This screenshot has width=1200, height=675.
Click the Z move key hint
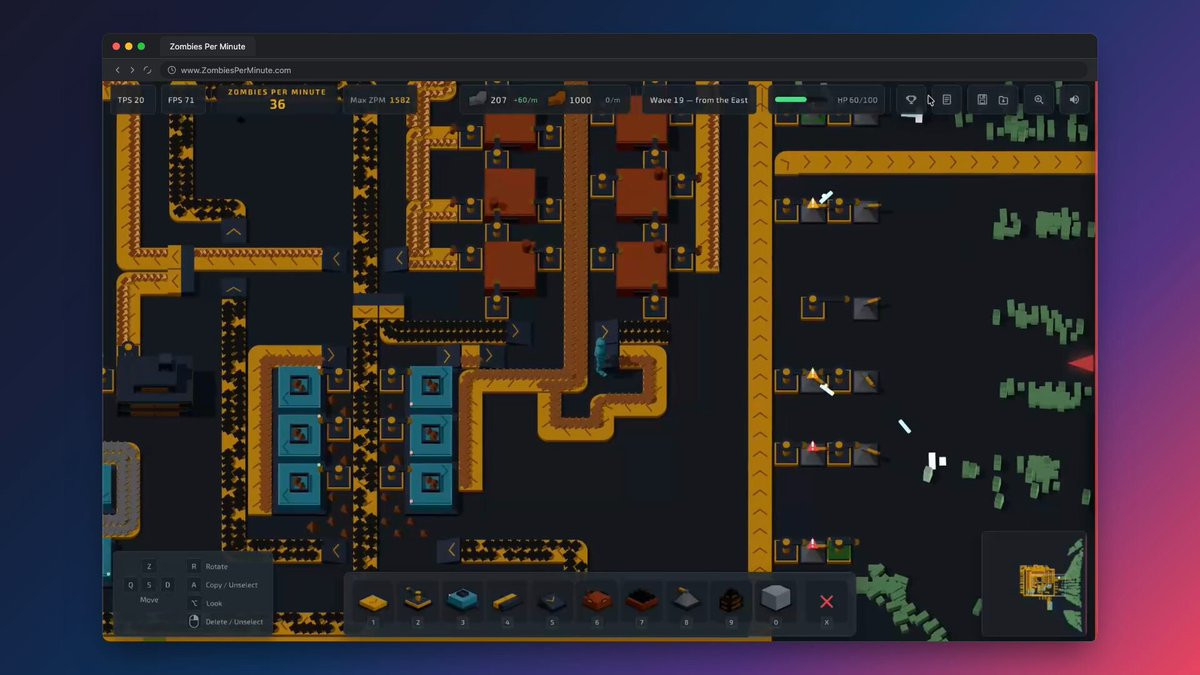point(149,566)
